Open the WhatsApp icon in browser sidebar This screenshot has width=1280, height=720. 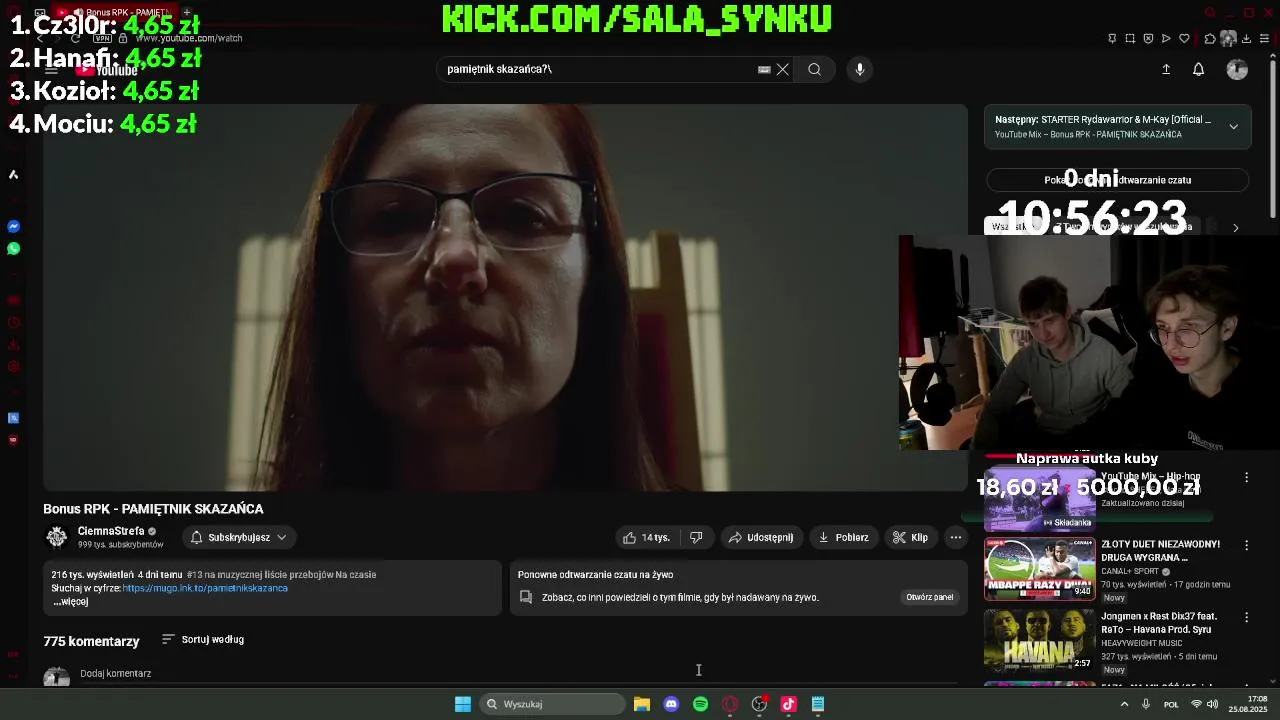click(x=14, y=249)
